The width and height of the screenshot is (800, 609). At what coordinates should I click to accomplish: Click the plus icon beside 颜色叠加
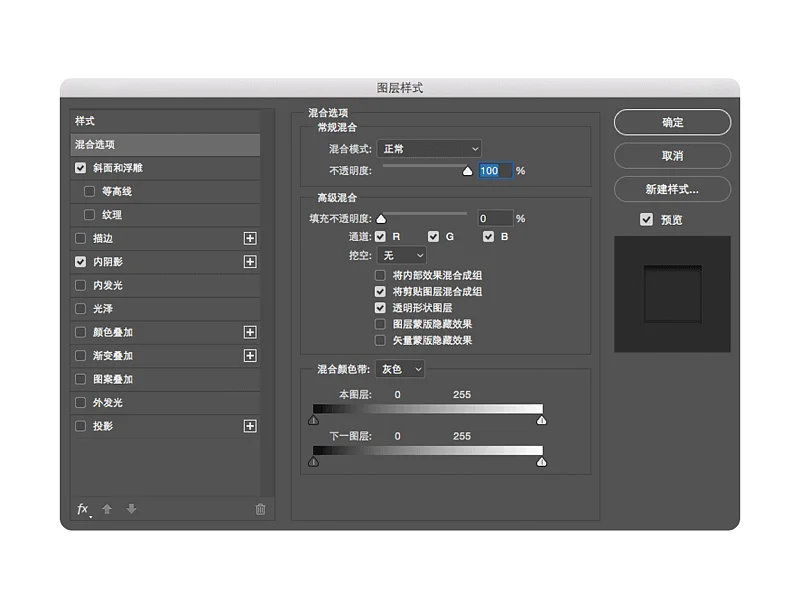250,332
